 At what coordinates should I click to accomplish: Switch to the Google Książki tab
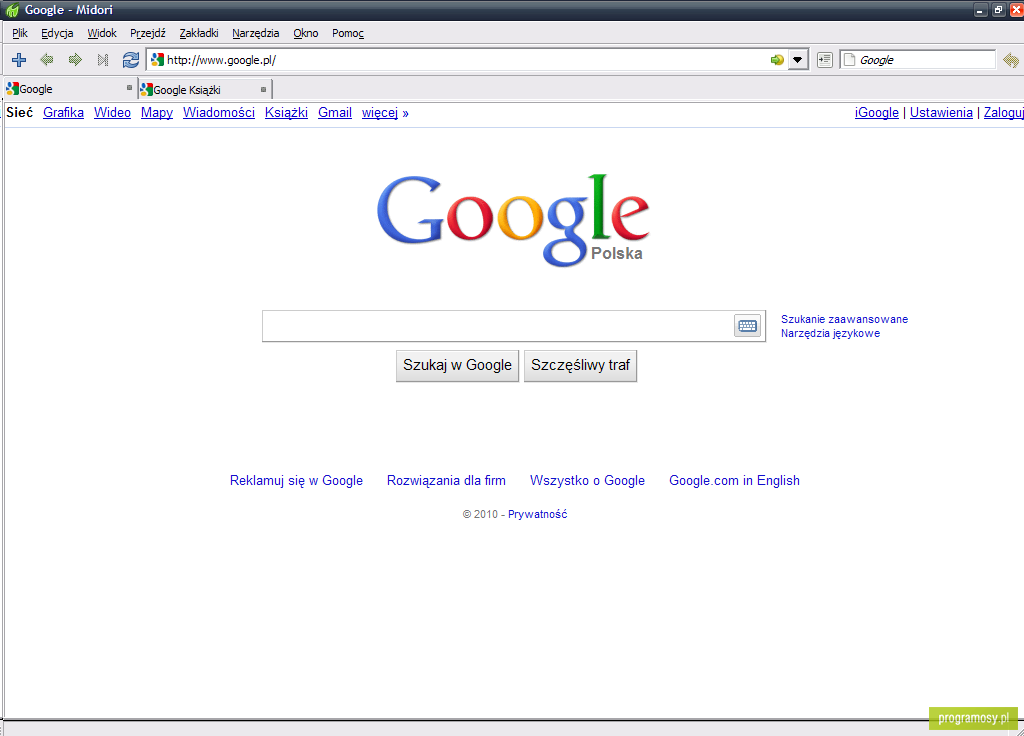pyautogui.click(x=204, y=89)
